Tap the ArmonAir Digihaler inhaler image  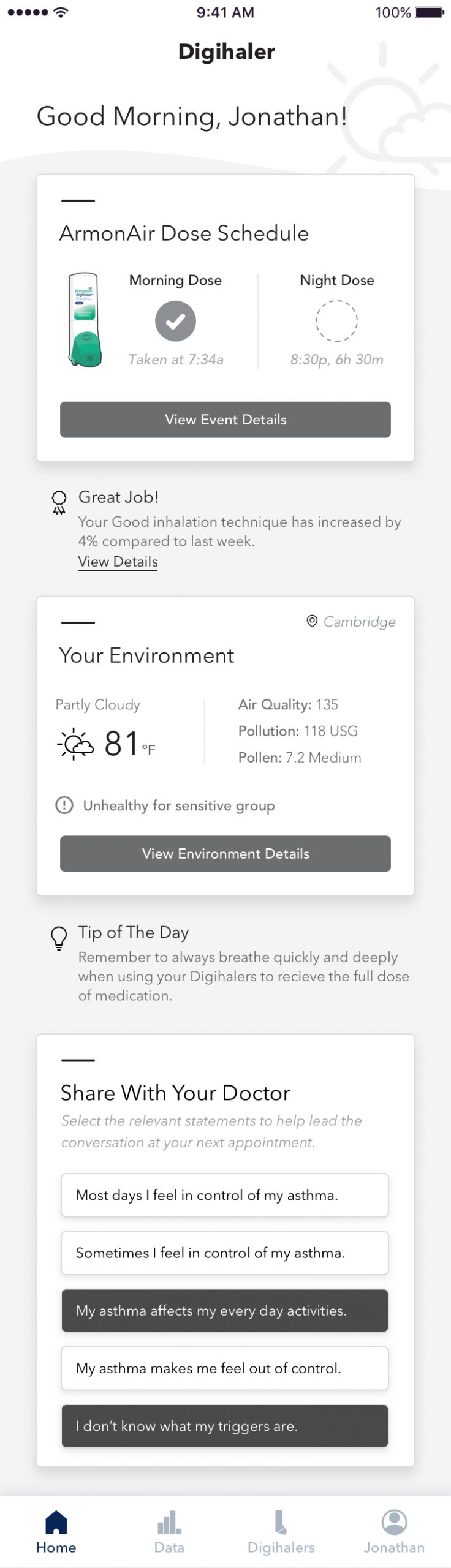pos(85,320)
